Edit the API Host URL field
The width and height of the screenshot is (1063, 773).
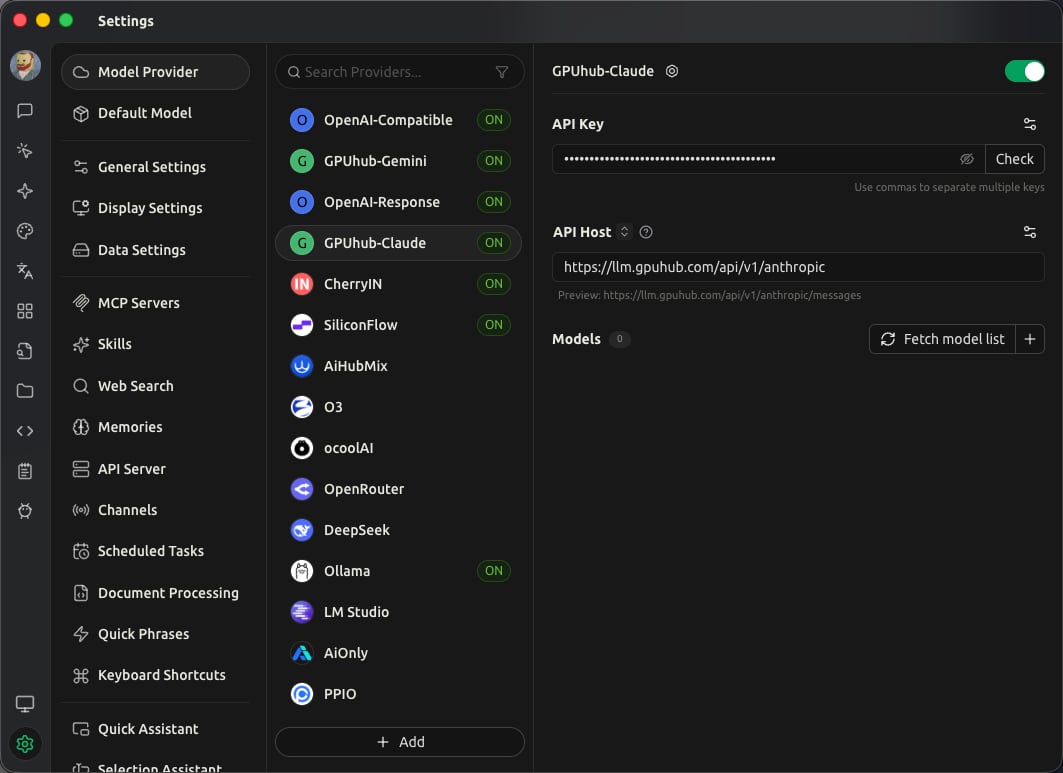pos(798,267)
